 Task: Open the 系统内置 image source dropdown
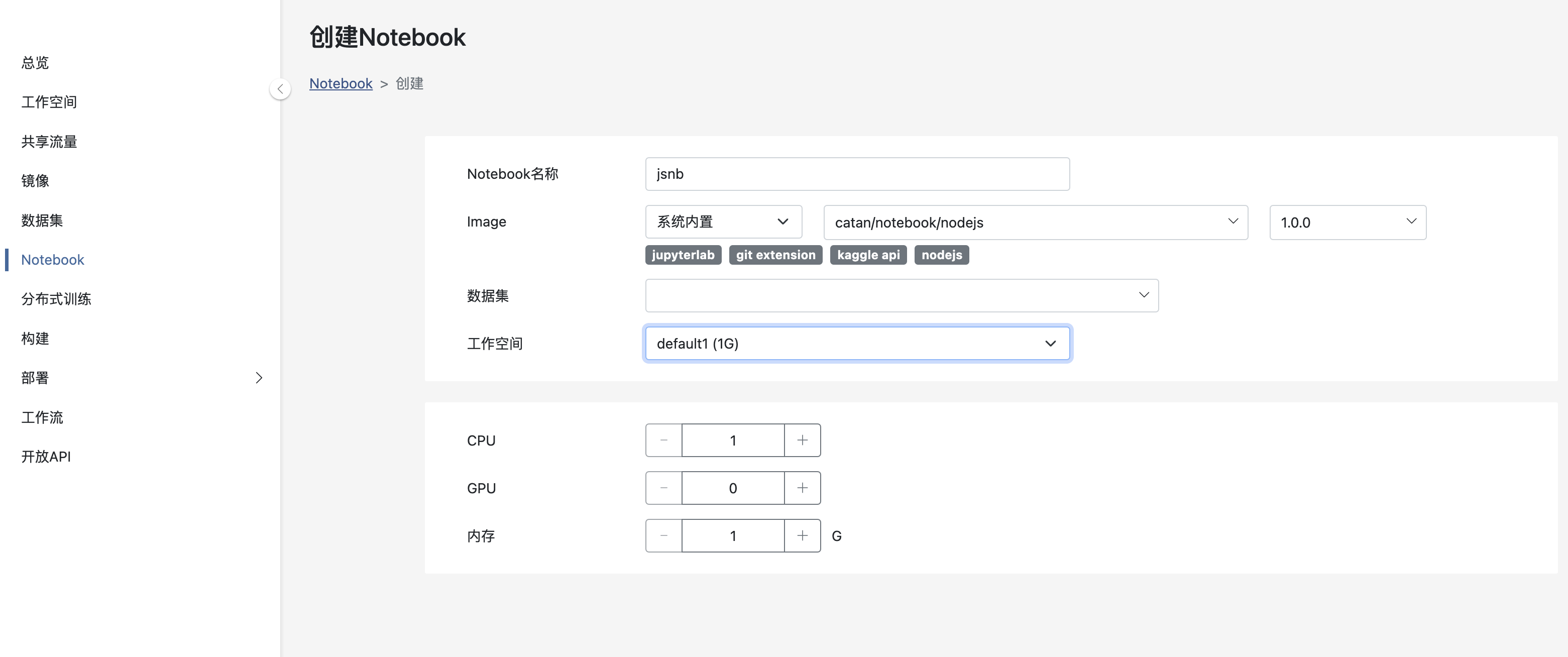[x=723, y=222]
